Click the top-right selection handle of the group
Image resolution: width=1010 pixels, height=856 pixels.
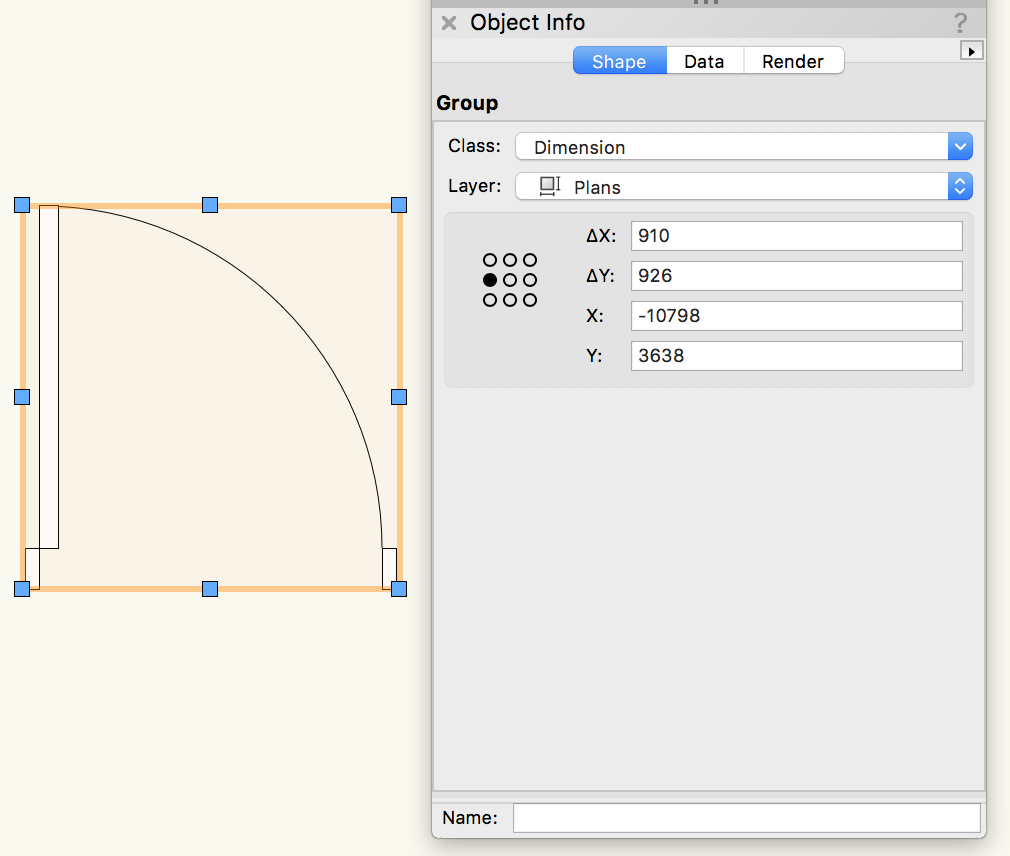[399, 205]
